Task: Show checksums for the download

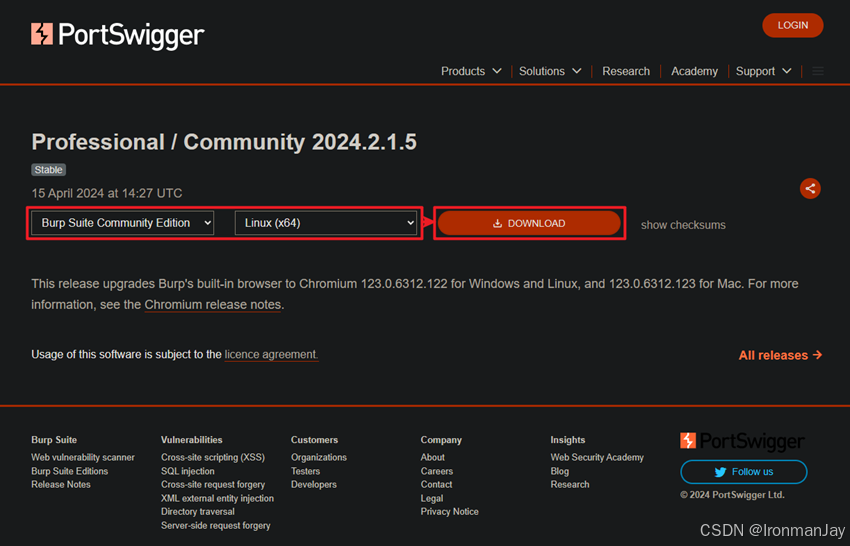Action: pyautogui.click(x=683, y=225)
